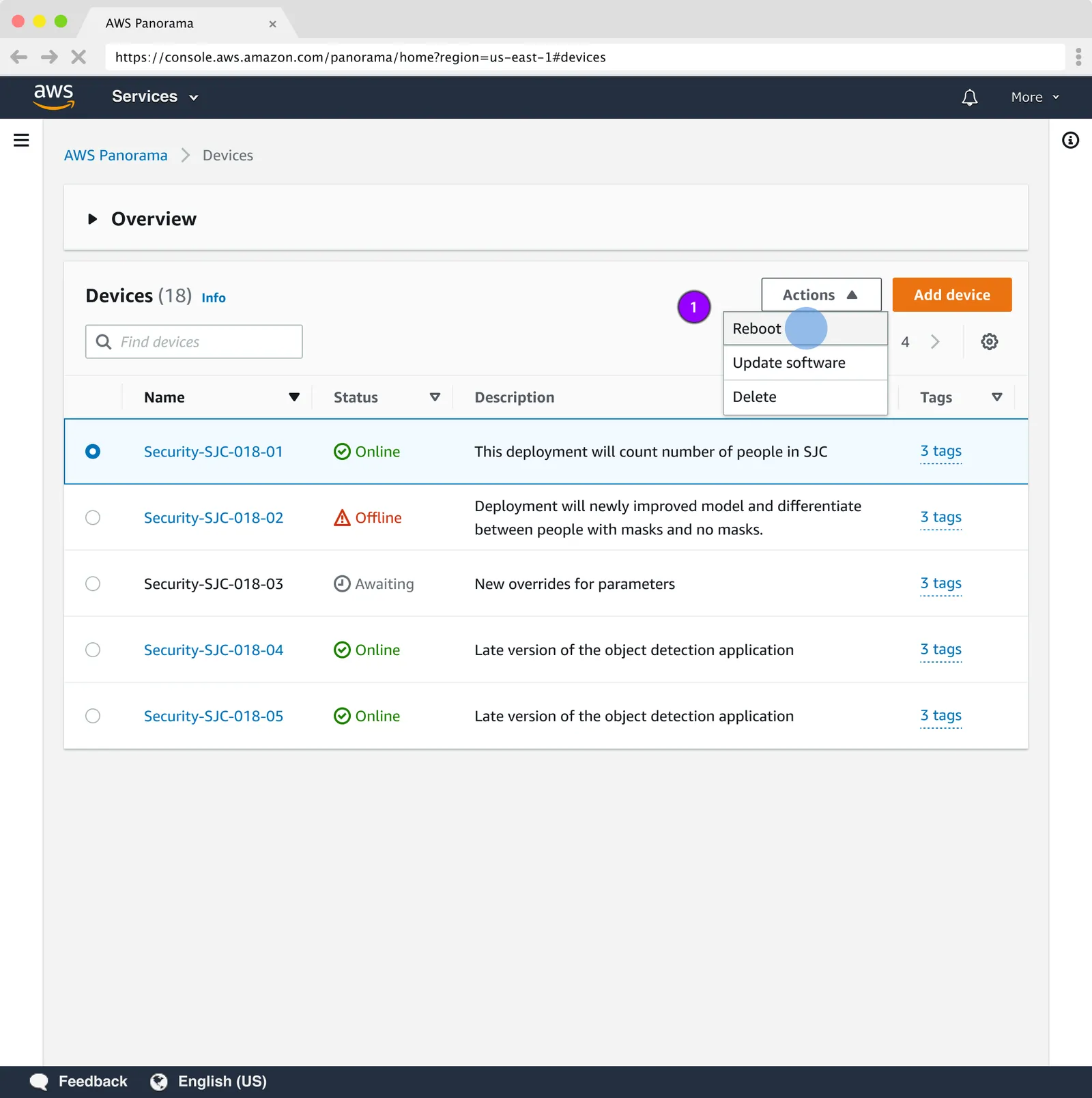Select radio button for Security-SJC-018-04
The width and height of the screenshot is (1092, 1098).
(93, 650)
